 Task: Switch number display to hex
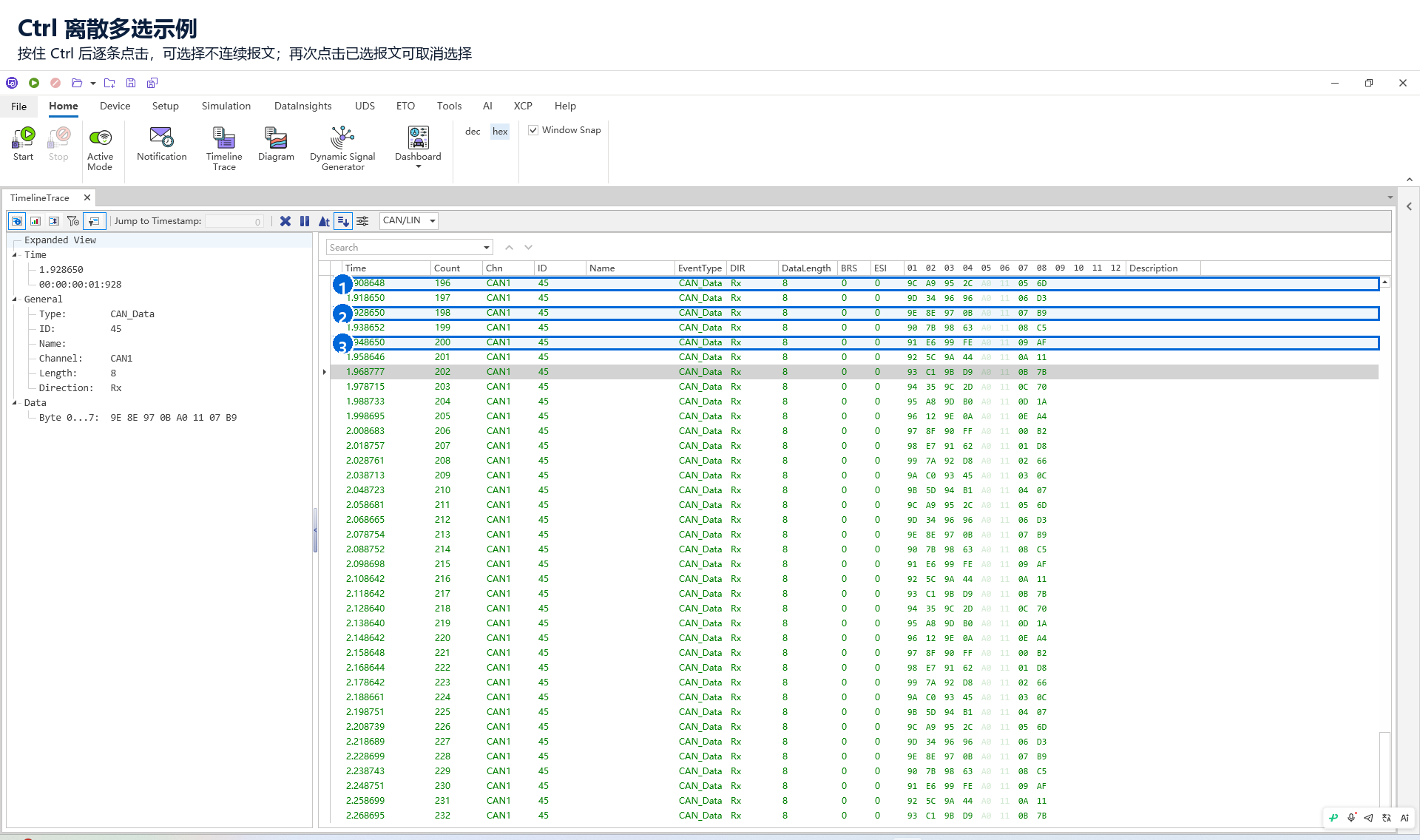(500, 132)
